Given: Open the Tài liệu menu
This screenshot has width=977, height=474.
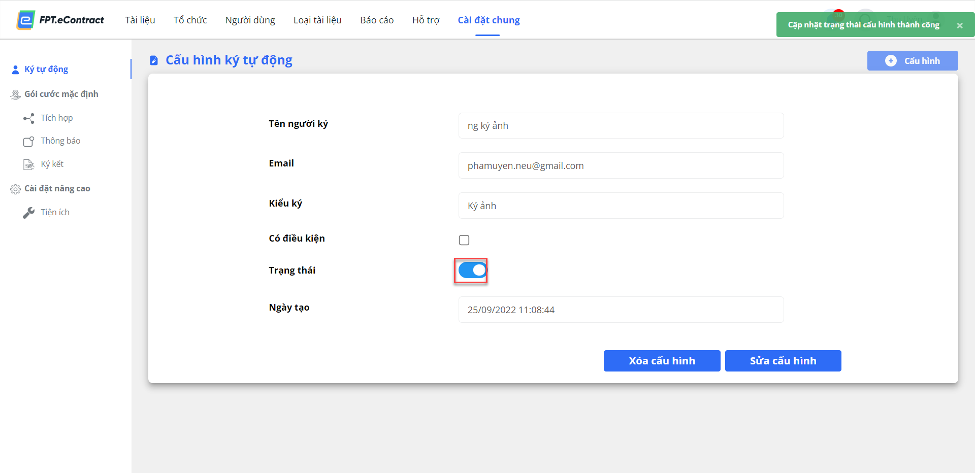Looking at the screenshot, I should pyautogui.click(x=140, y=20).
